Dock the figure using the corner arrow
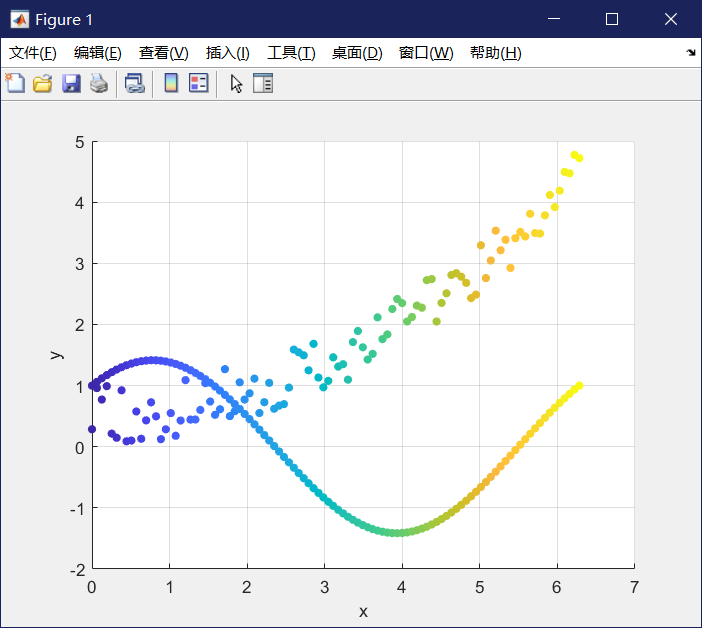 [x=691, y=53]
